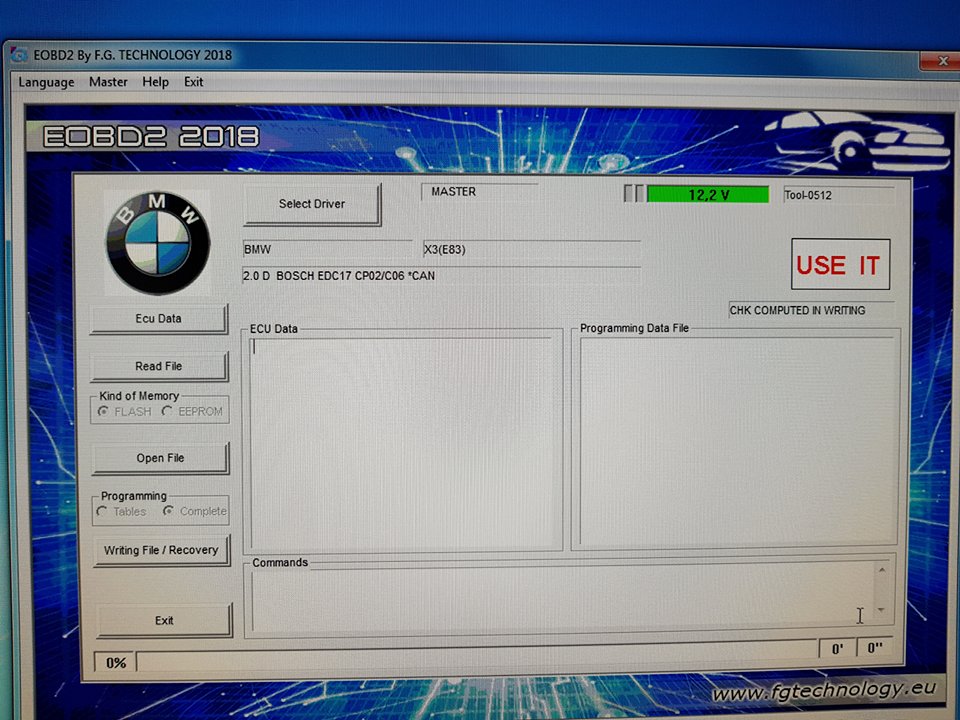Click inside the Programming Data File area
960x720 pixels.
[737, 440]
